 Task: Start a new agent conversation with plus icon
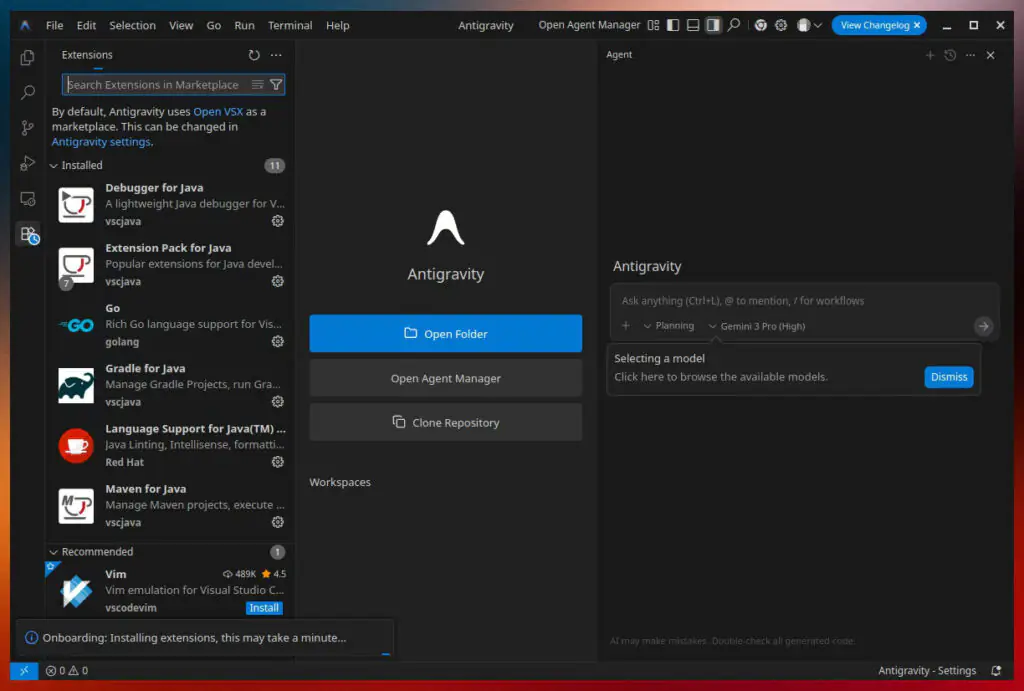tap(930, 55)
